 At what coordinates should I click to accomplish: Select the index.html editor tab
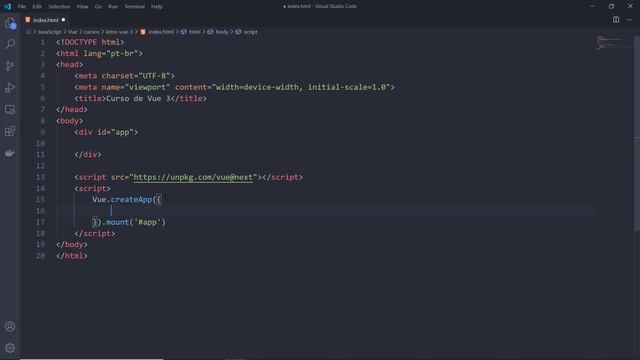point(46,20)
